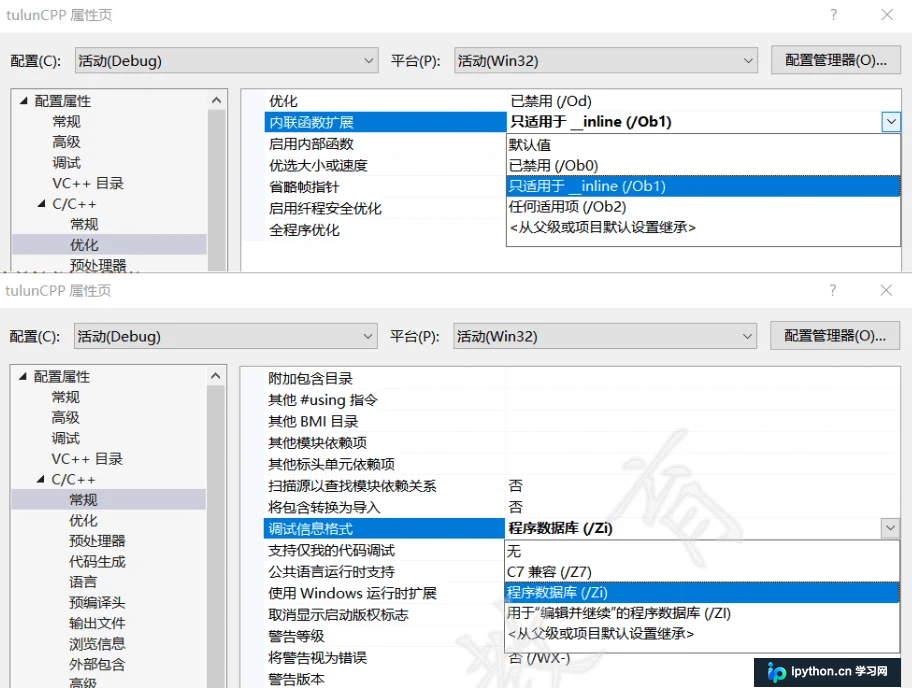Choose 已禁用 (/Ob0) option
Image resolution: width=912 pixels, height=688 pixels.
(x=703, y=166)
